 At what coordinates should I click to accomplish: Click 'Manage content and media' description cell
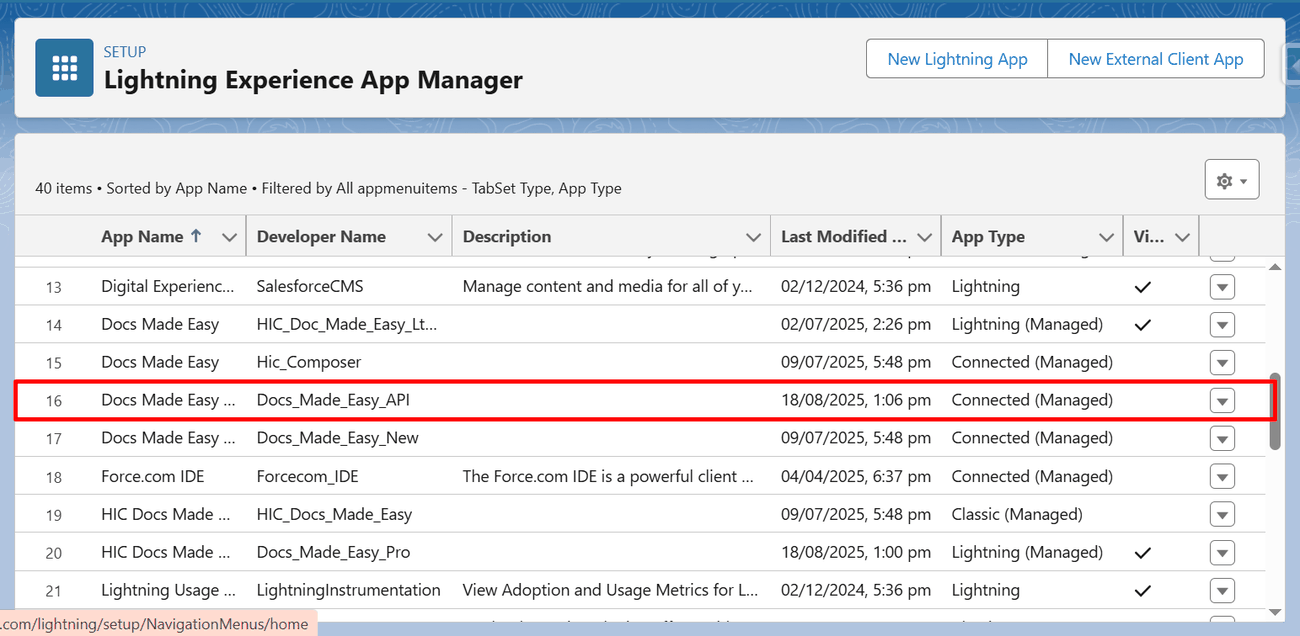click(608, 286)
